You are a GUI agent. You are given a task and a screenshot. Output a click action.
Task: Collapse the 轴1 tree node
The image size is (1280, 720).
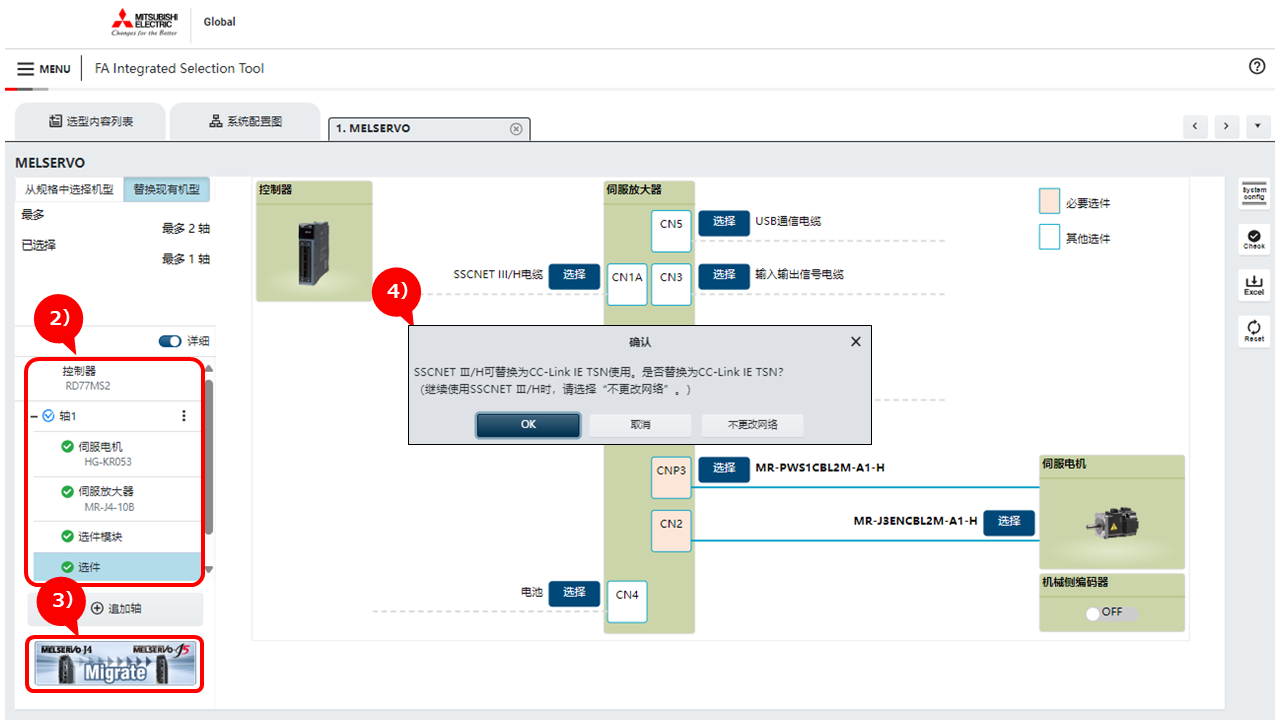[x=35, y=416]
